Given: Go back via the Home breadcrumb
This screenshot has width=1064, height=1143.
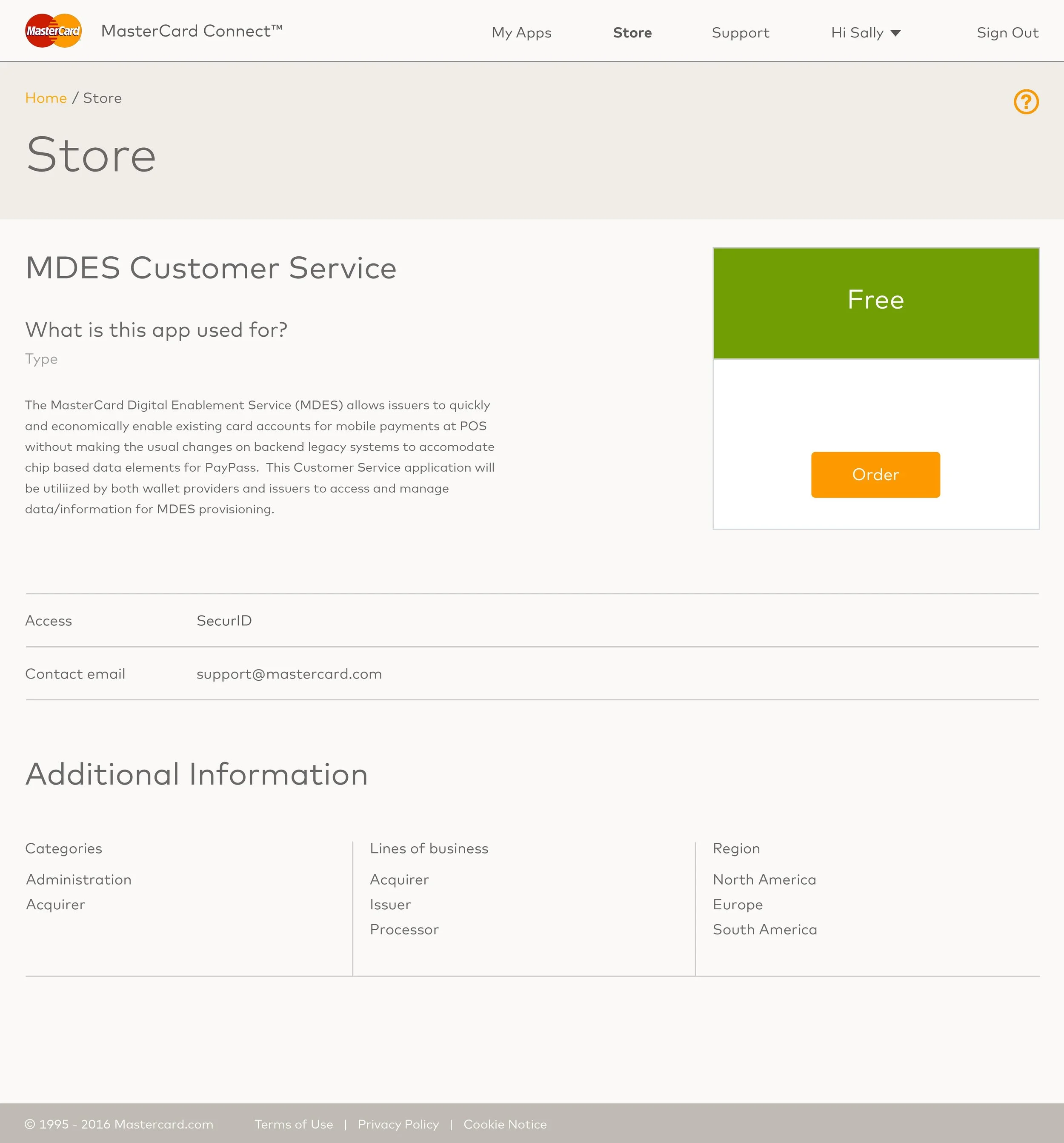Looking at the screenshot, I should coord(46,98).
